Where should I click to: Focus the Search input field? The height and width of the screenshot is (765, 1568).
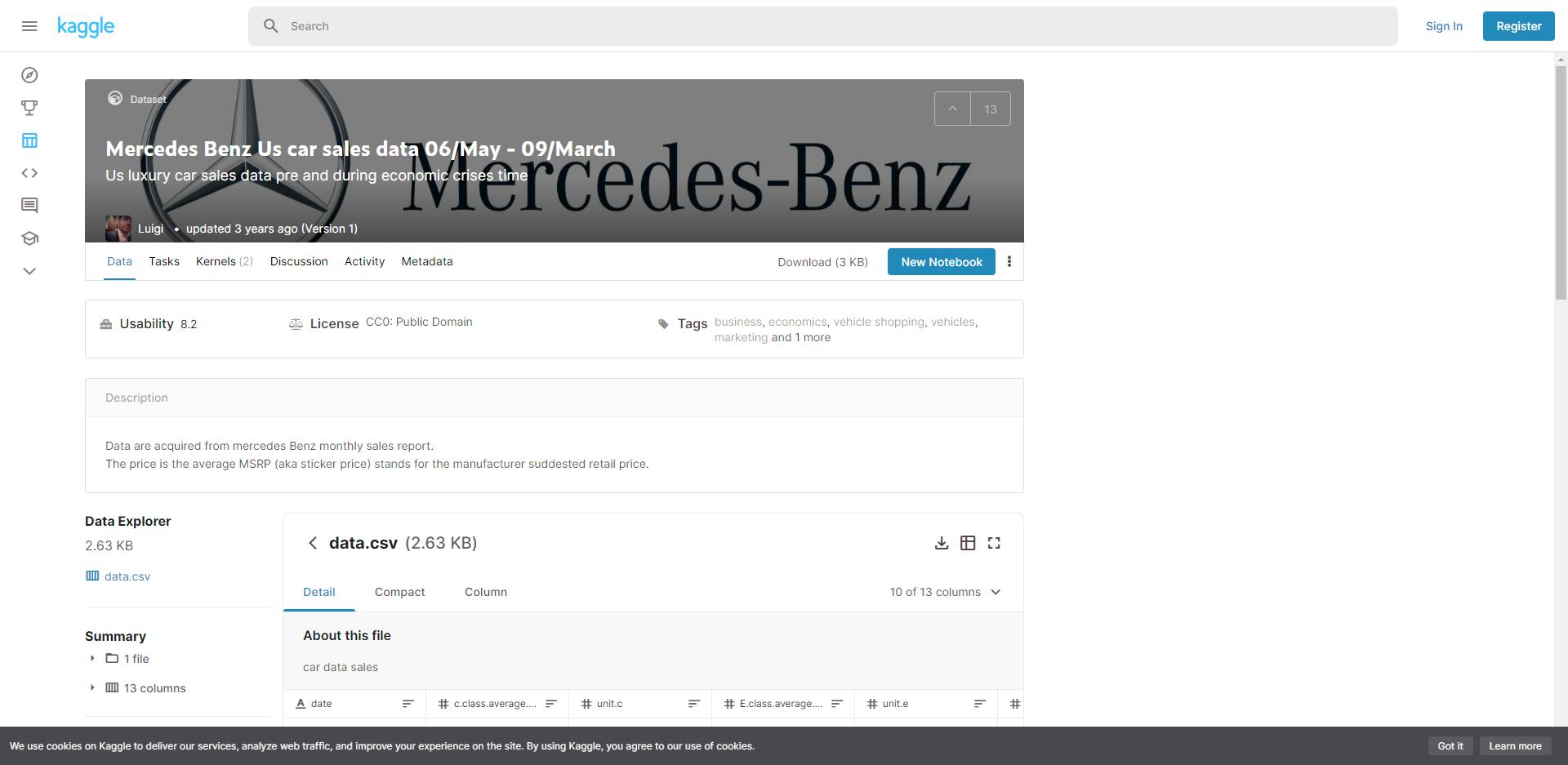823,26
